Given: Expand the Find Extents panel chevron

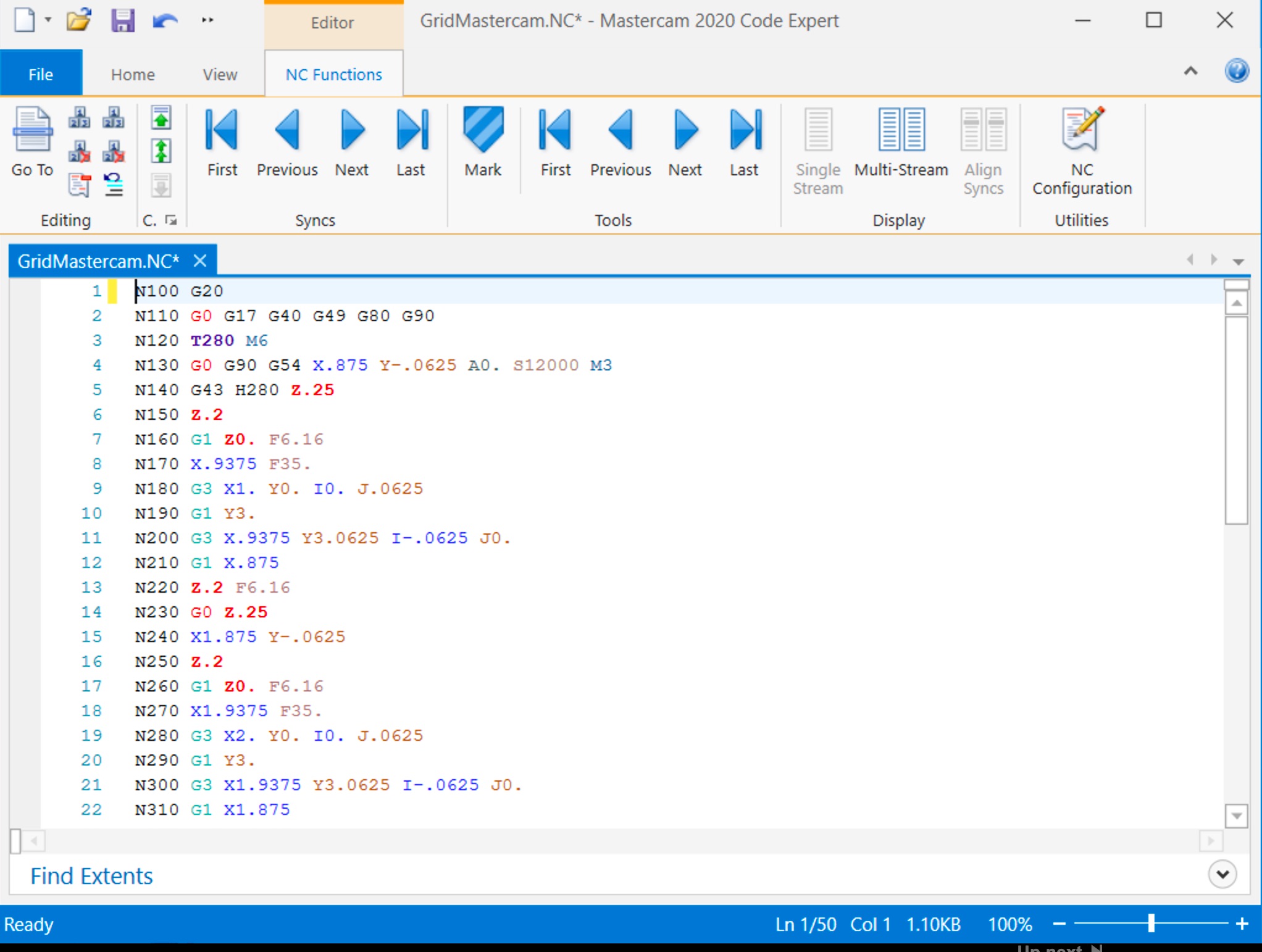Looking at the screenshot, I should 1222,874.
